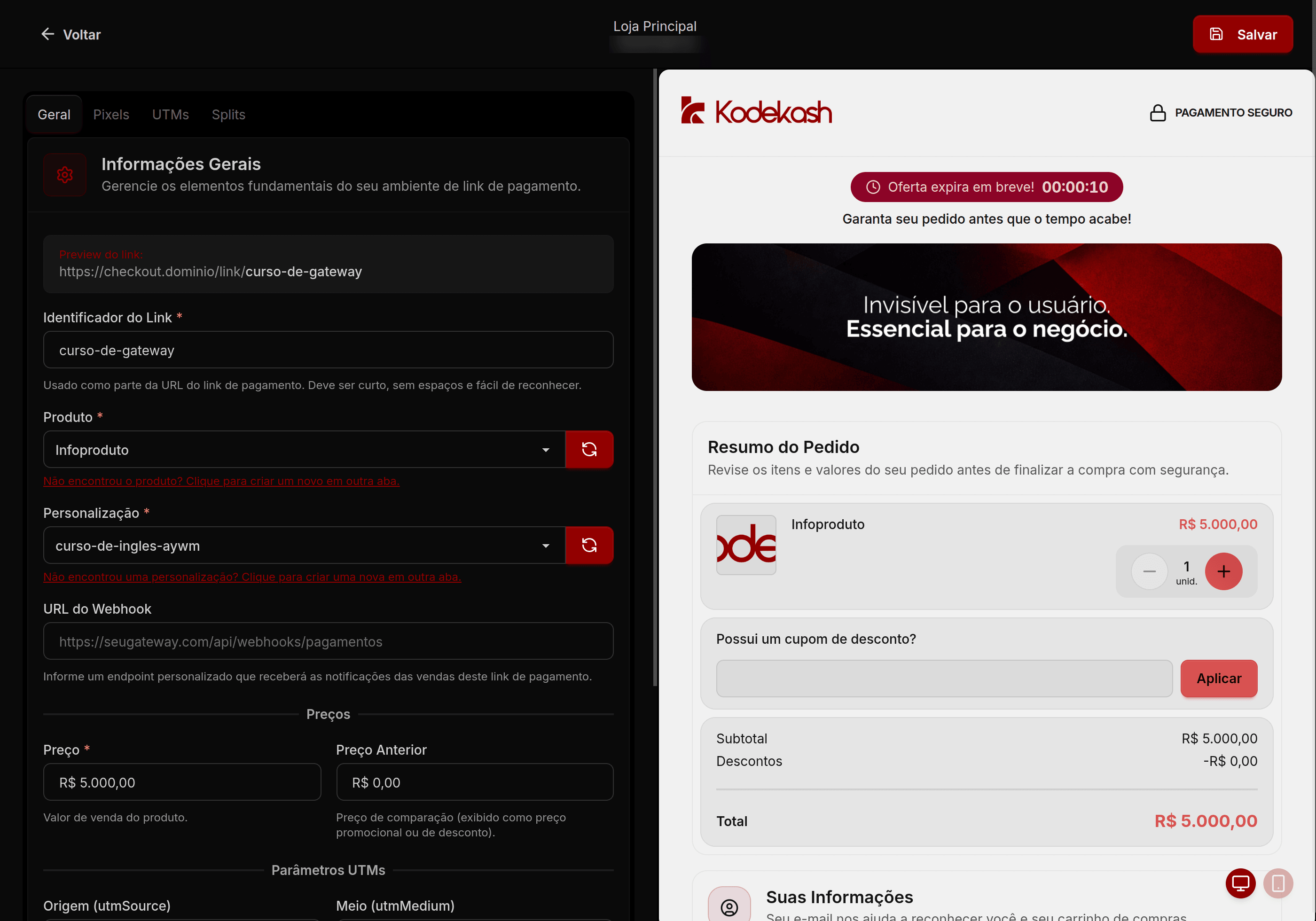Focus the Identificador do Link field

coord(328,350)
